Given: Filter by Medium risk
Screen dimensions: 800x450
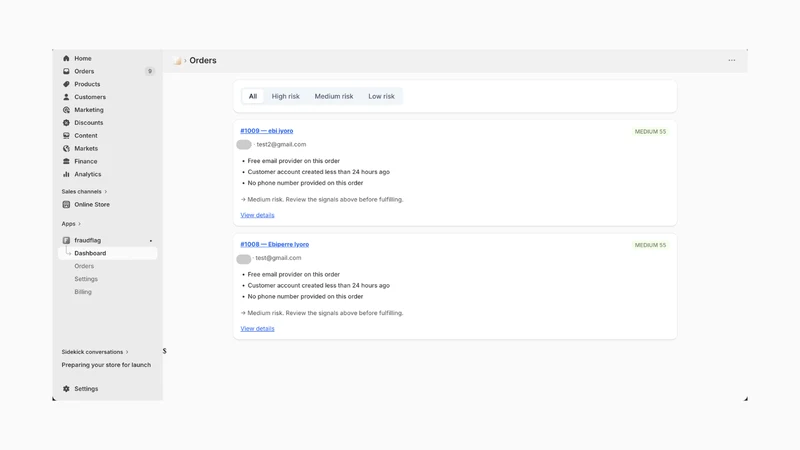Looking at the screenshot, I should 334,96.
